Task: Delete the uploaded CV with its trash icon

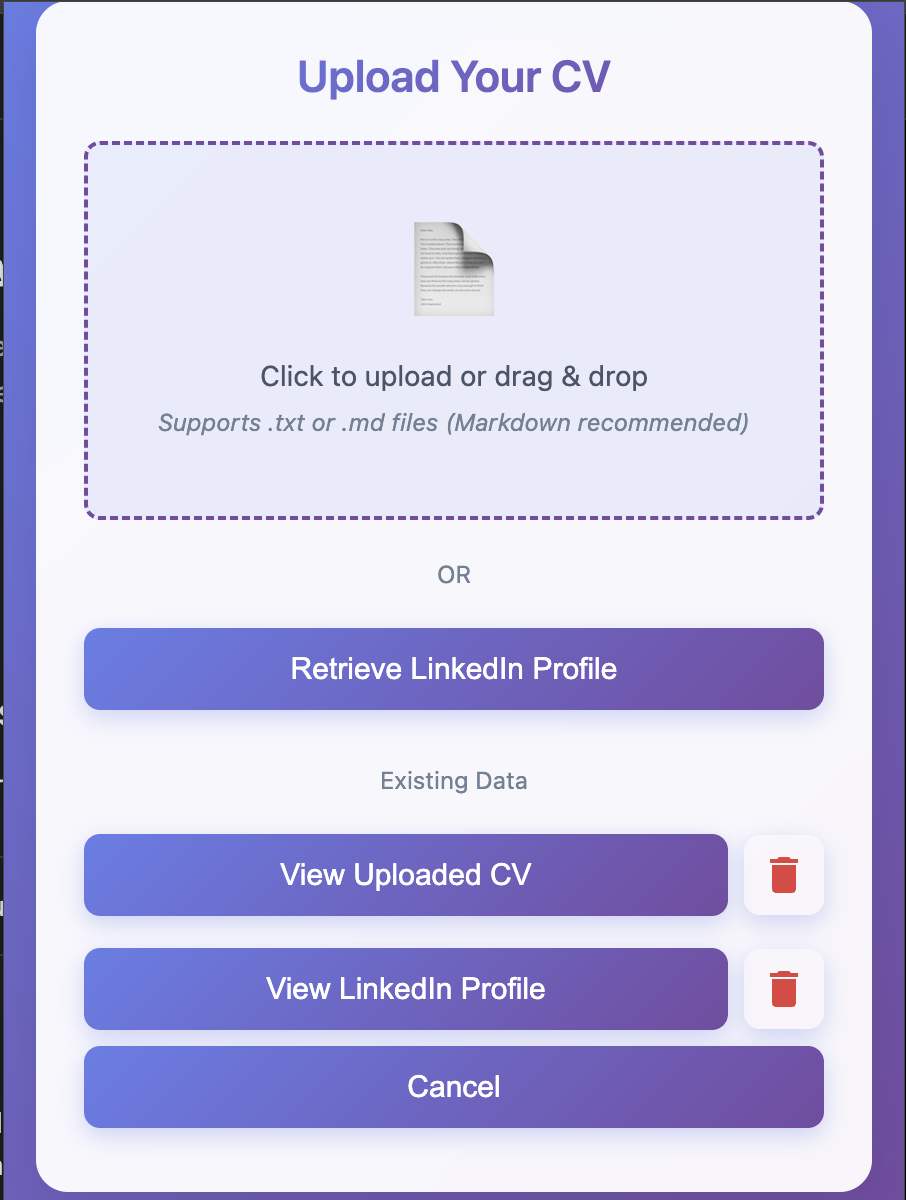Action: click(784, 875)
